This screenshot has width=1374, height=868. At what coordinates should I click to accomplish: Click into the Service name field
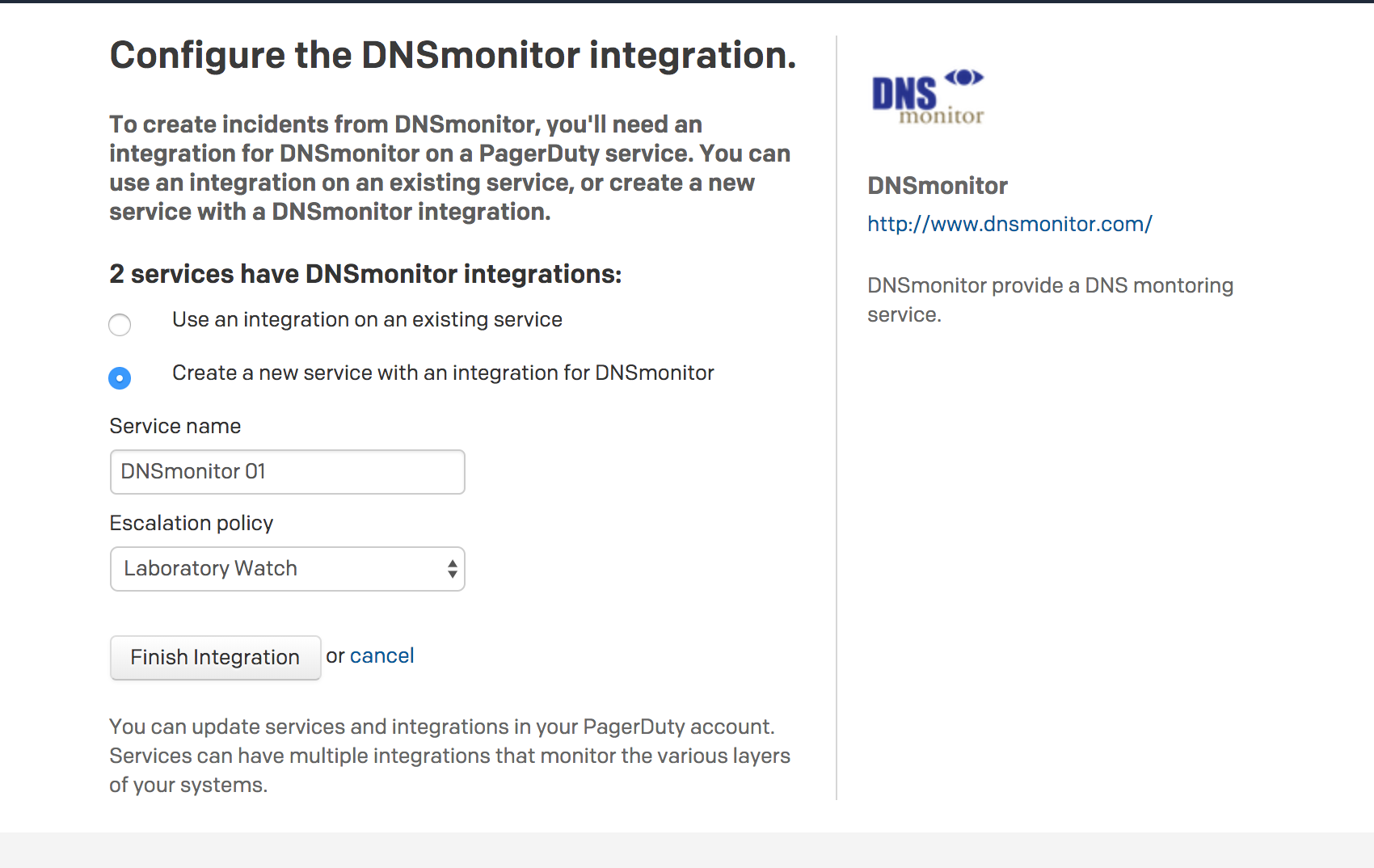pyautogui.click(x=287, y=471)
